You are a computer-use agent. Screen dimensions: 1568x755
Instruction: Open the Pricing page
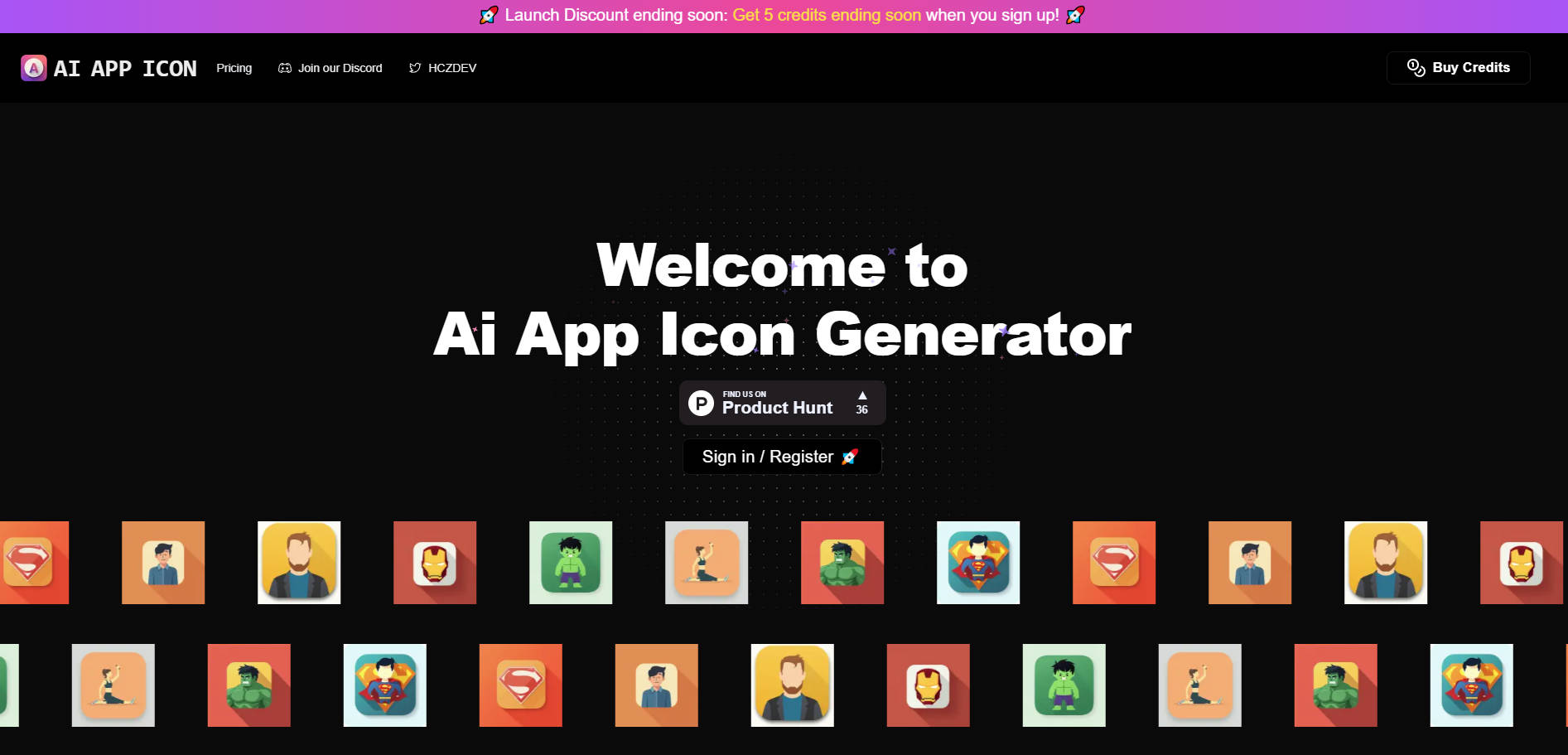(234, 68)
